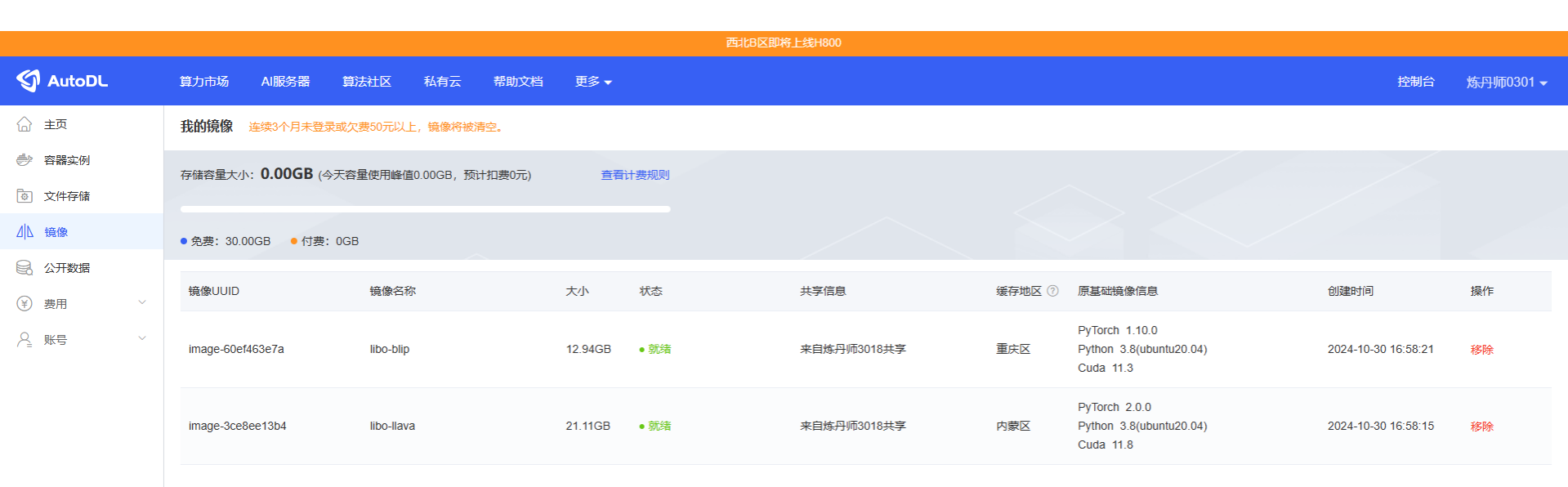Image resolution: width=1568 pixels, height=487 pixels.
Task: Click the 账号 user profile icon
Action: 25,340
